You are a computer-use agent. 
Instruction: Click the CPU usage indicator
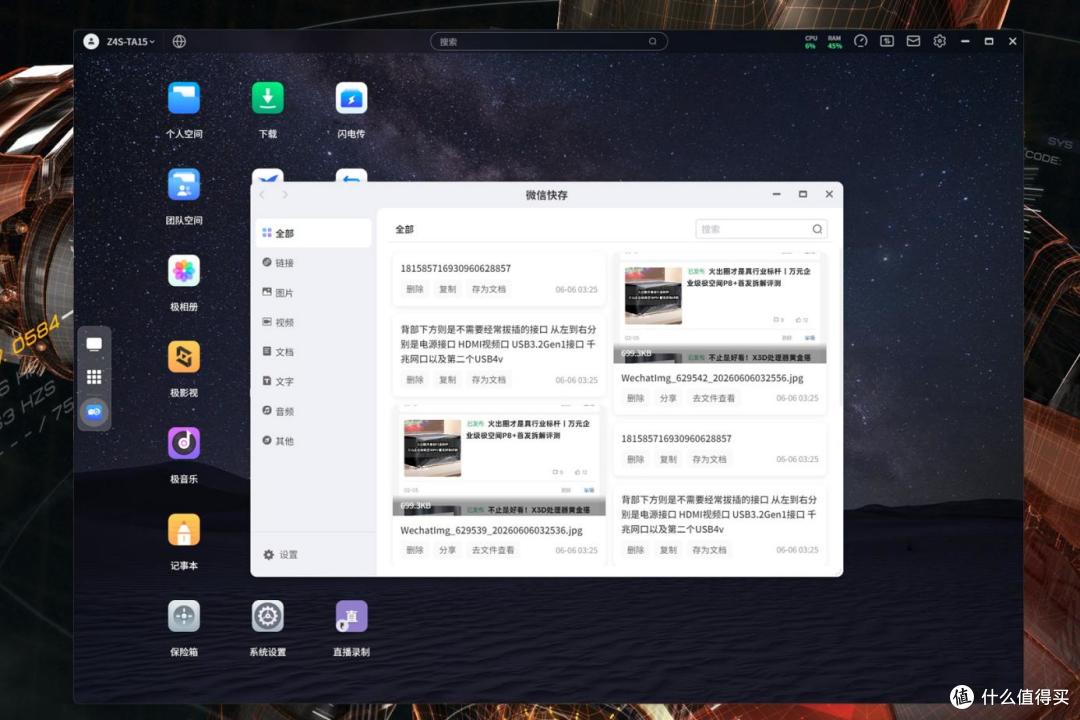coord(811,42)
